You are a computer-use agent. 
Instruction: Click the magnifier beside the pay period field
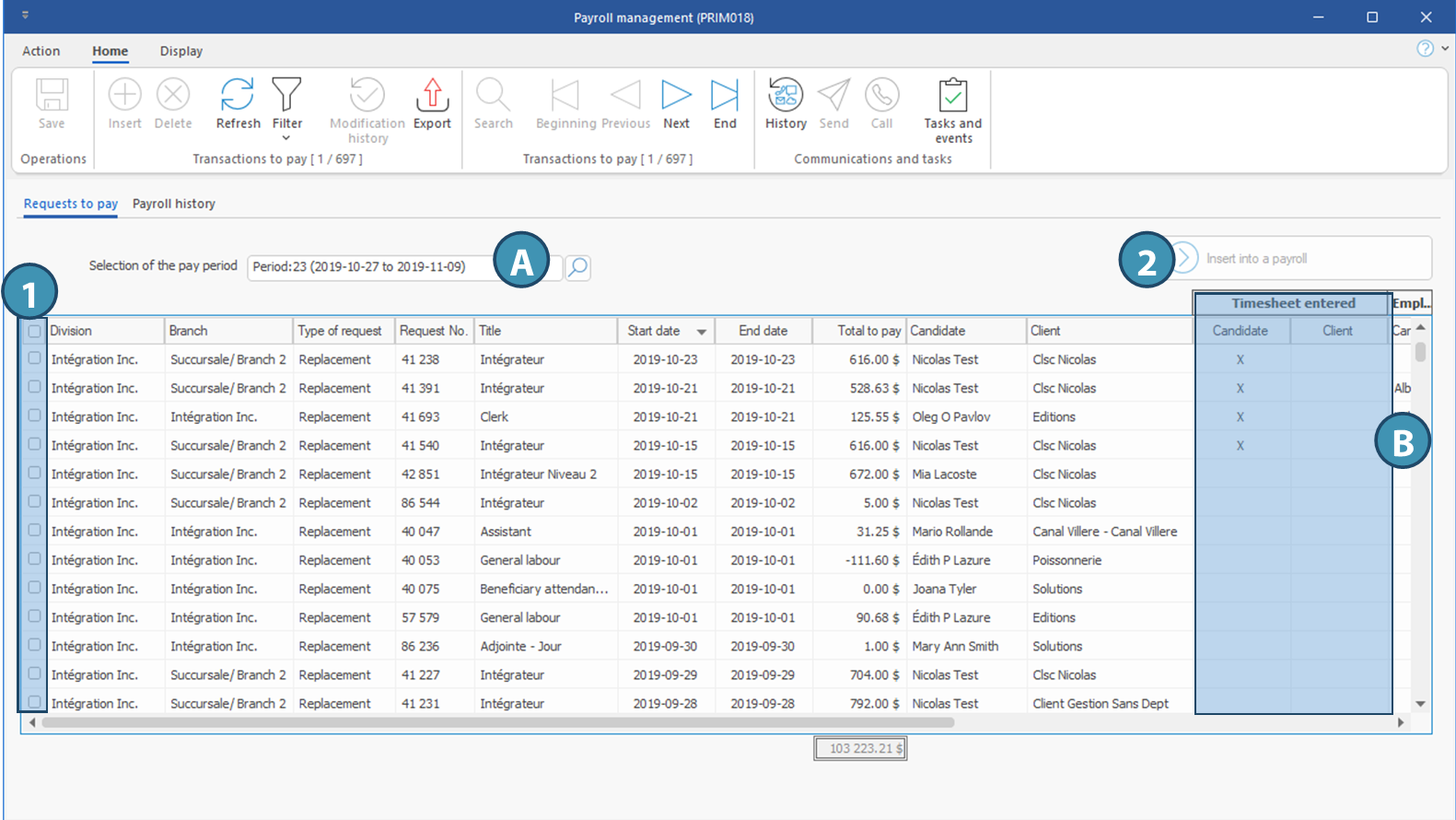[x=577, y=267]
